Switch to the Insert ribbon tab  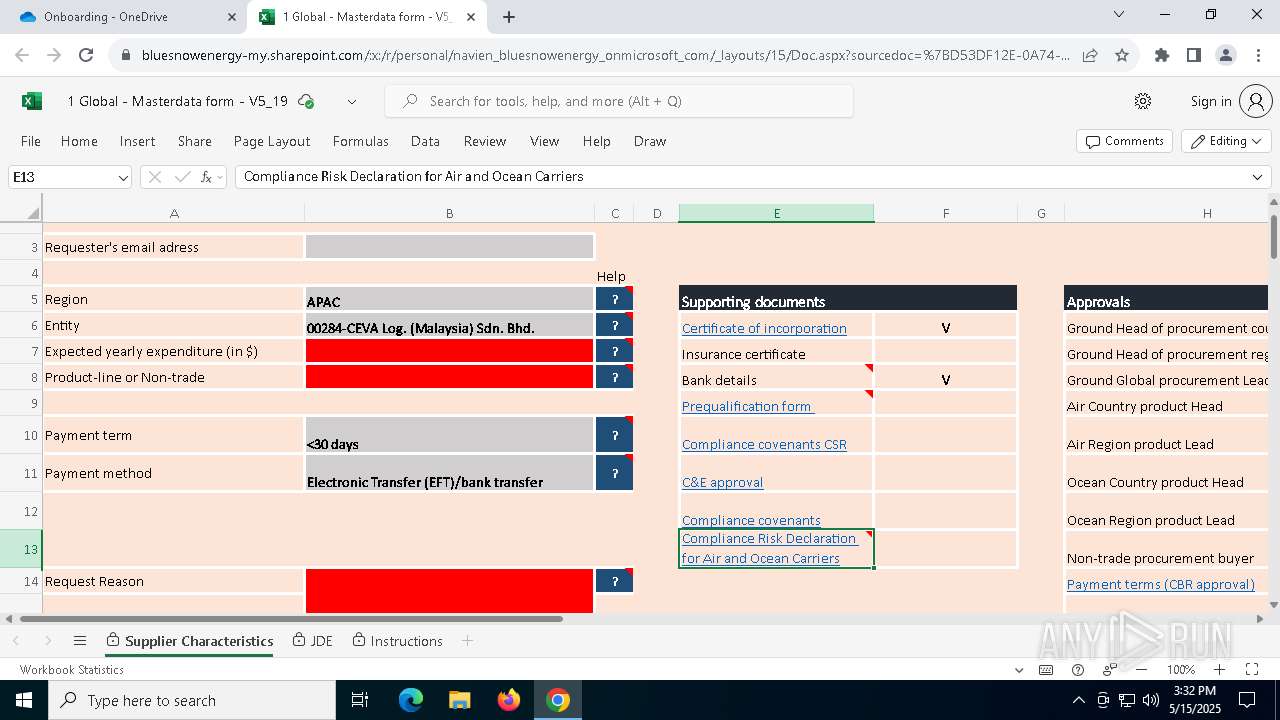(x=138, y=141)
